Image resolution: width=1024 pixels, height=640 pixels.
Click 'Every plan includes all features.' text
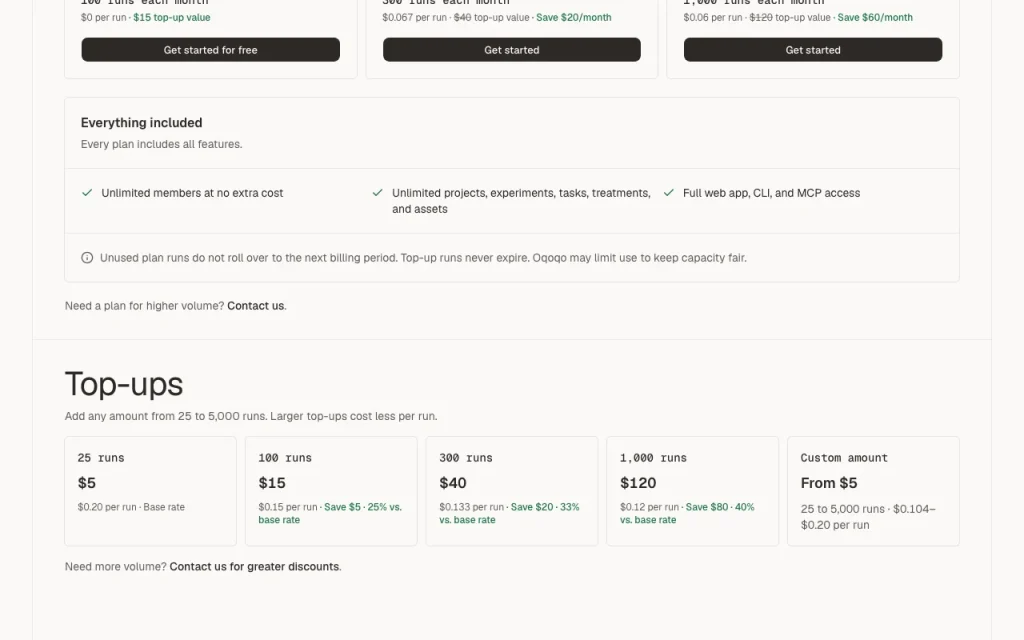tap(161, 144)
